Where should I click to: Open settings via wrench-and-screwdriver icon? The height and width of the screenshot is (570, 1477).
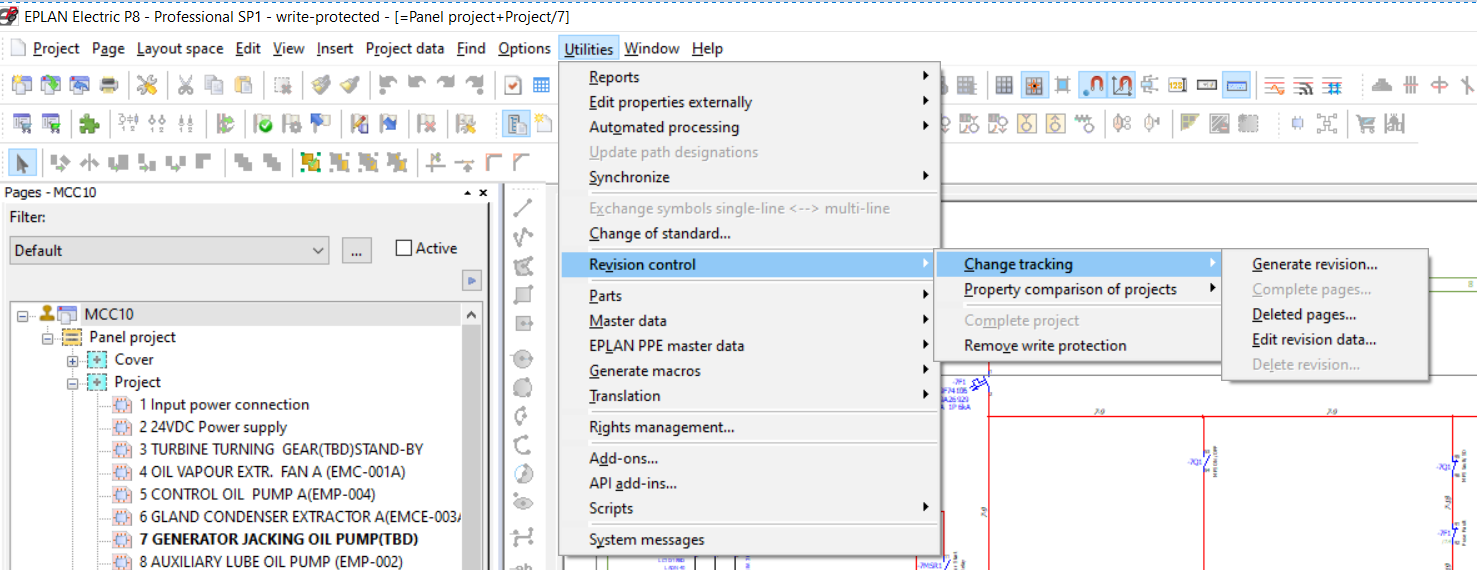click(x=147, y=85)
